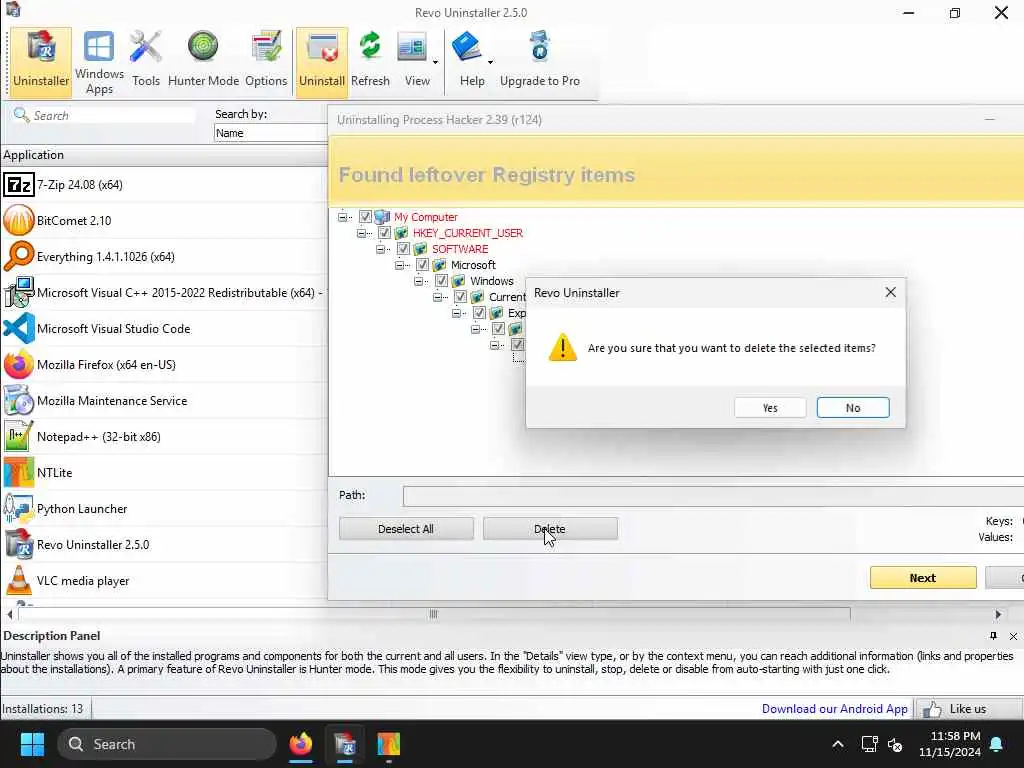Viewport: 1024px width, 768px height.
Task: Click the Deselect All button
Action: pyautogui.click(x=406, y=529)
